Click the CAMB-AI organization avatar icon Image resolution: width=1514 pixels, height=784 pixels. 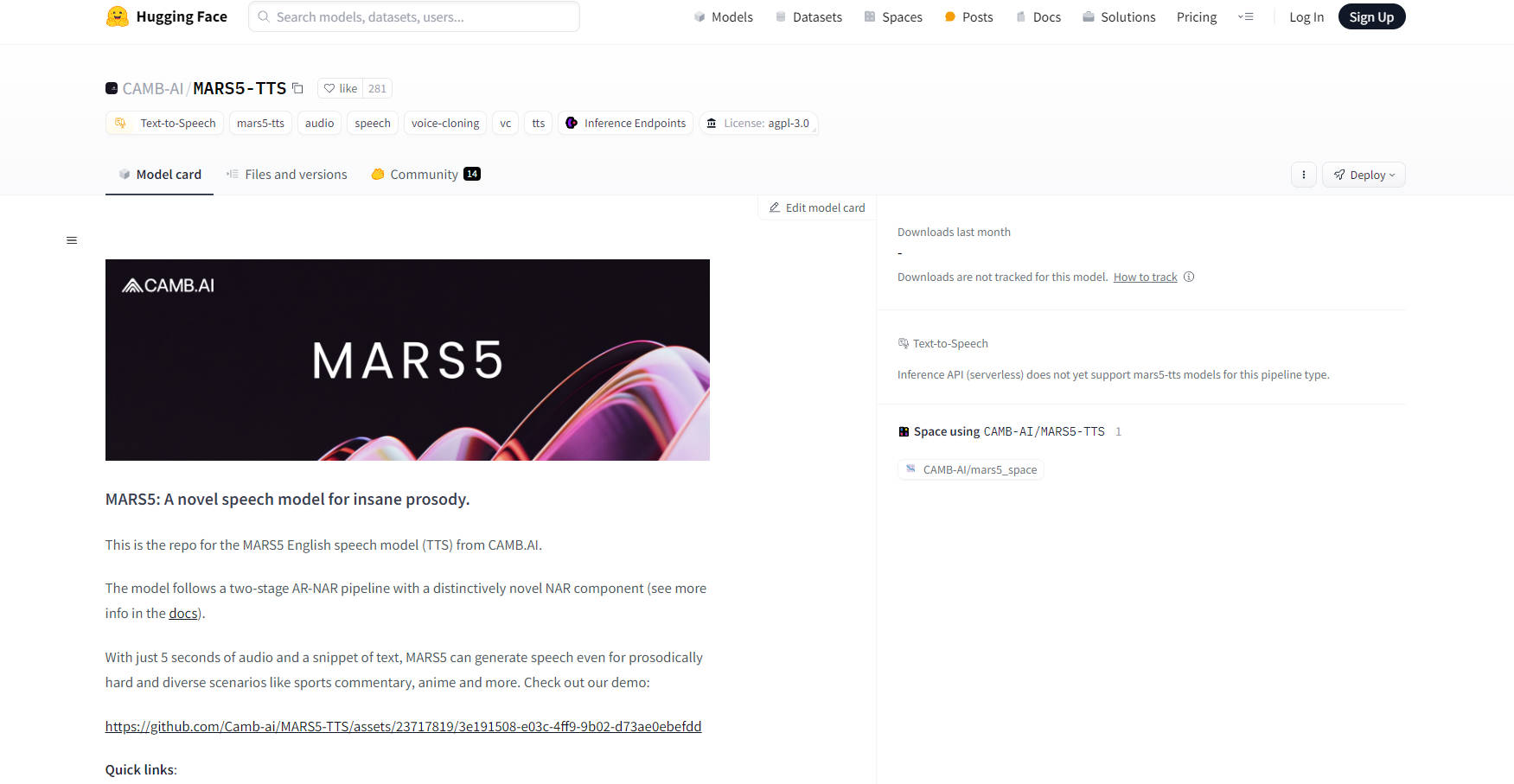tap(112, 88)
